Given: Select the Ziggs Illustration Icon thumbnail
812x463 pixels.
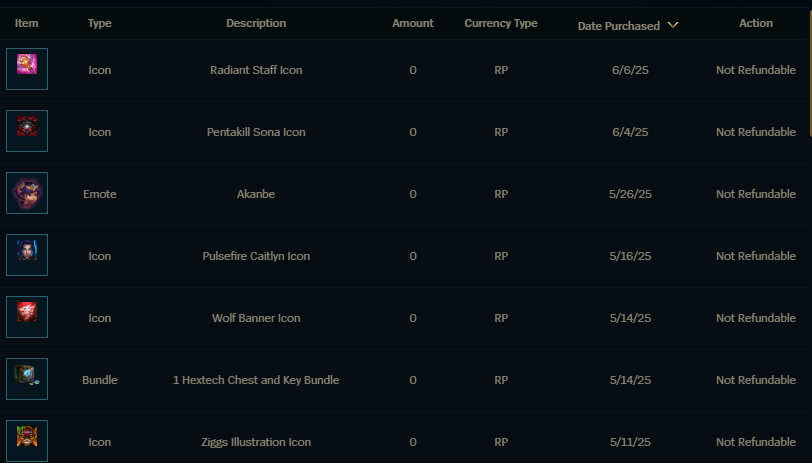Looking at the screenshot, I should [27, 441].
